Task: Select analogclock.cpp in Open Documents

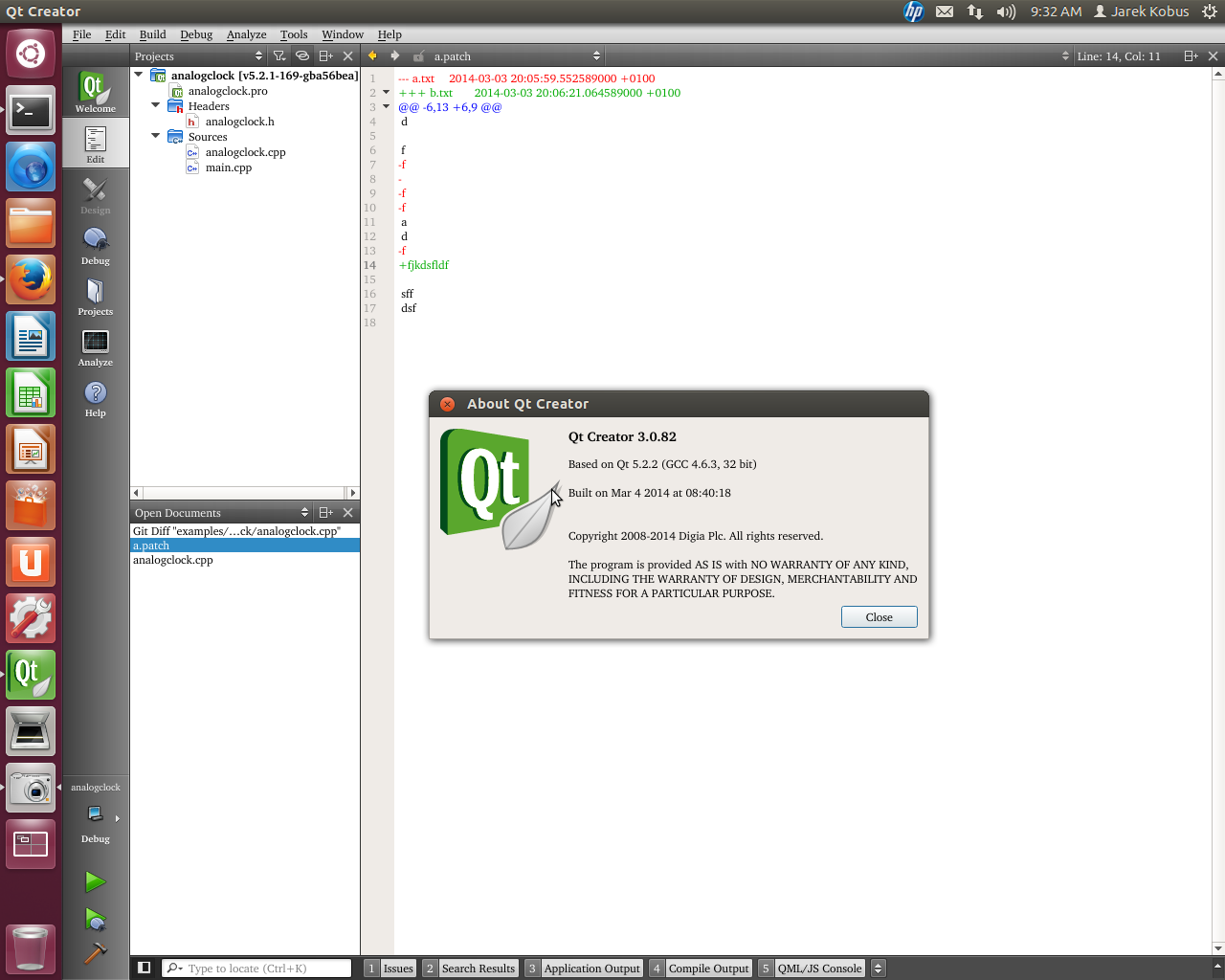Action: tap(245, 560)
